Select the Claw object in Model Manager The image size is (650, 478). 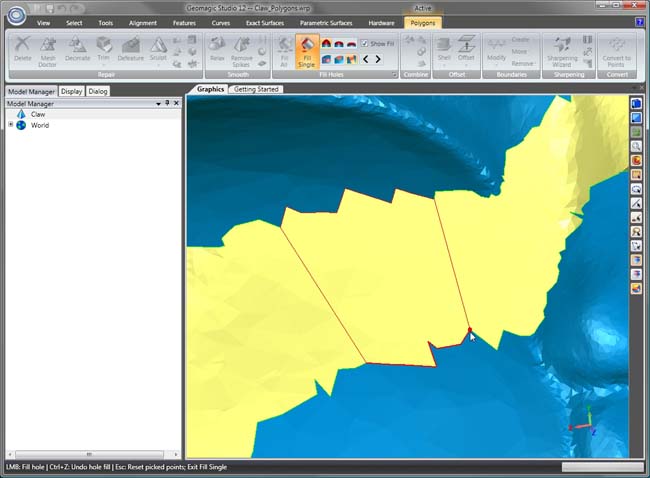tap(38, 114)
